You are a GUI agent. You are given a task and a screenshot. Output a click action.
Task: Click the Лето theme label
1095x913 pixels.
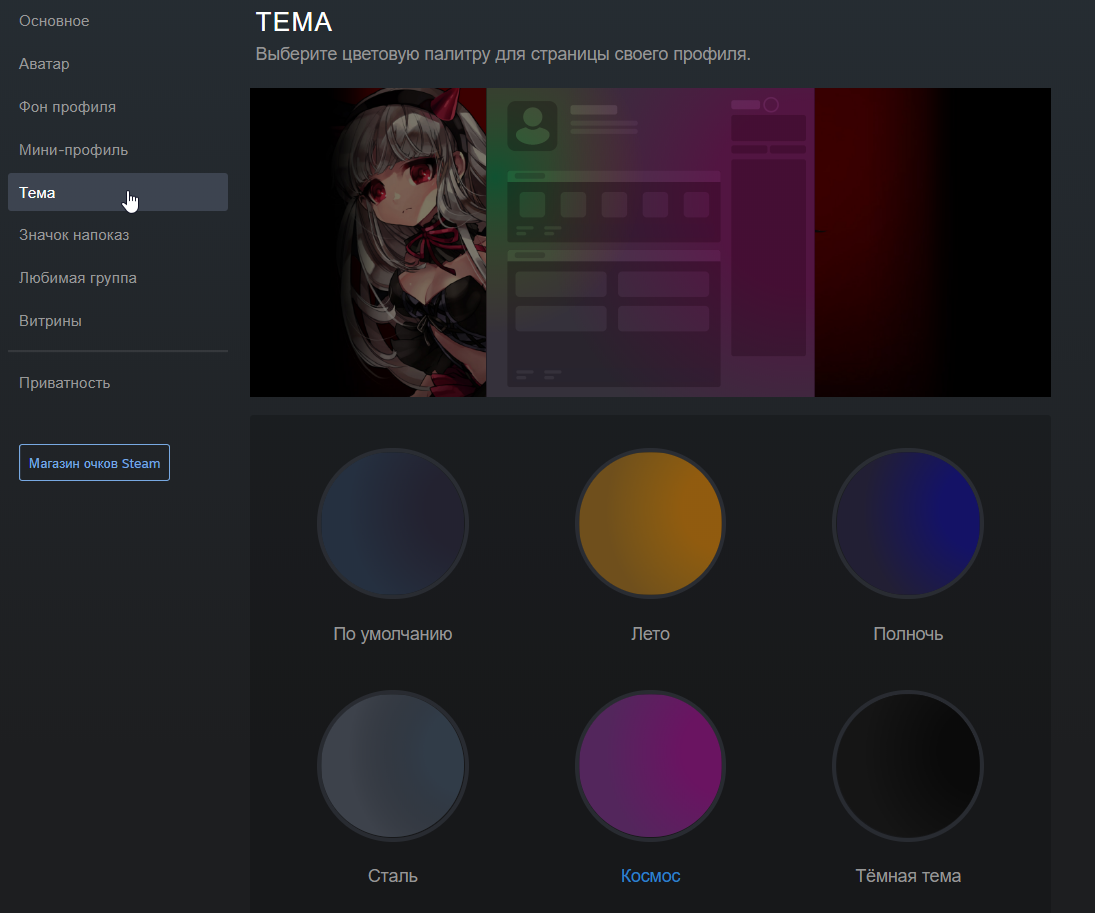[650, 634]
